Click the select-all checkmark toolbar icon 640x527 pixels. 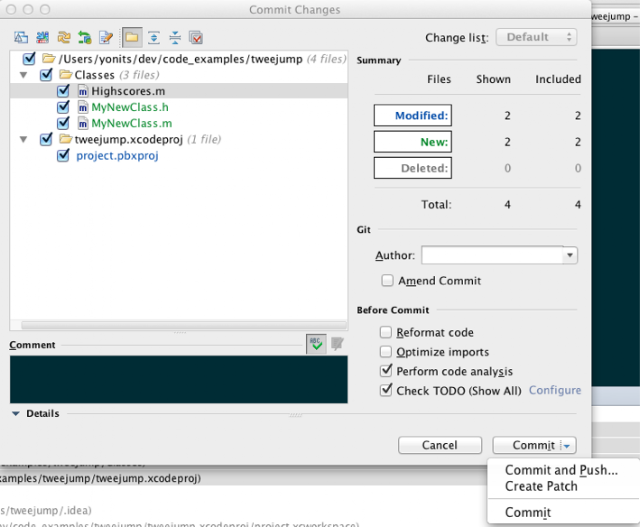[196, 38]
